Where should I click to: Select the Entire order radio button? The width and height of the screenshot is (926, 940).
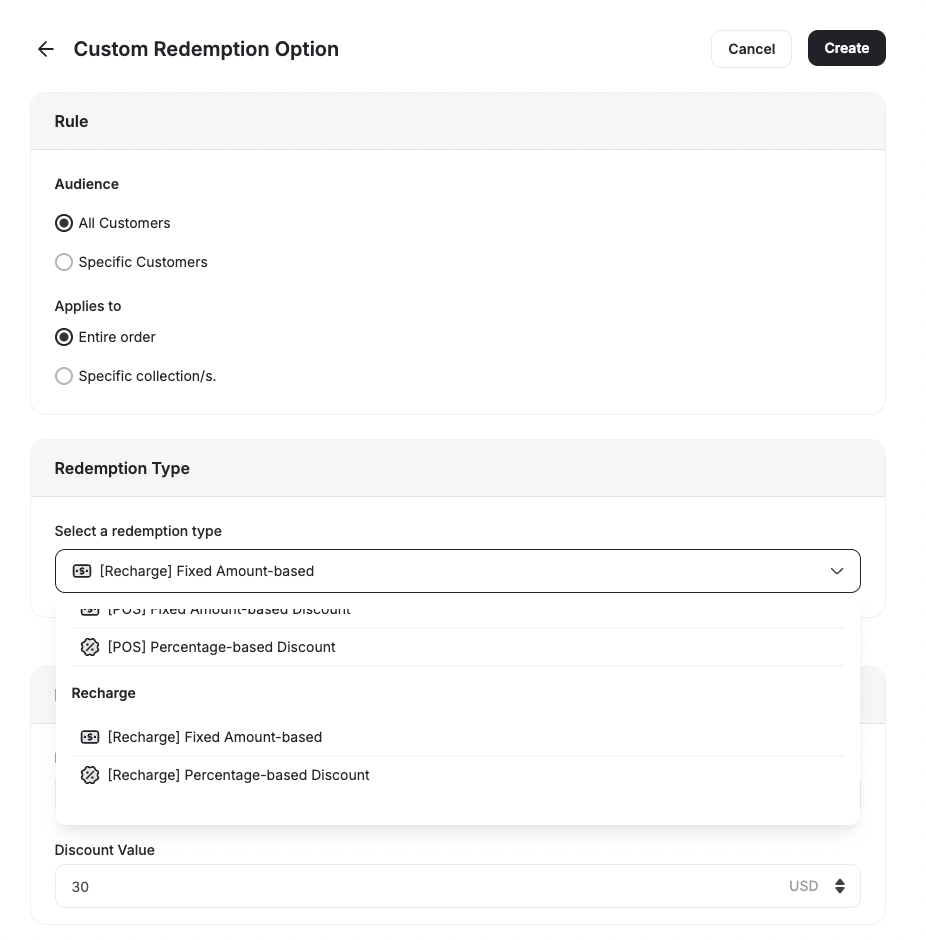click(x=64, y=337)
